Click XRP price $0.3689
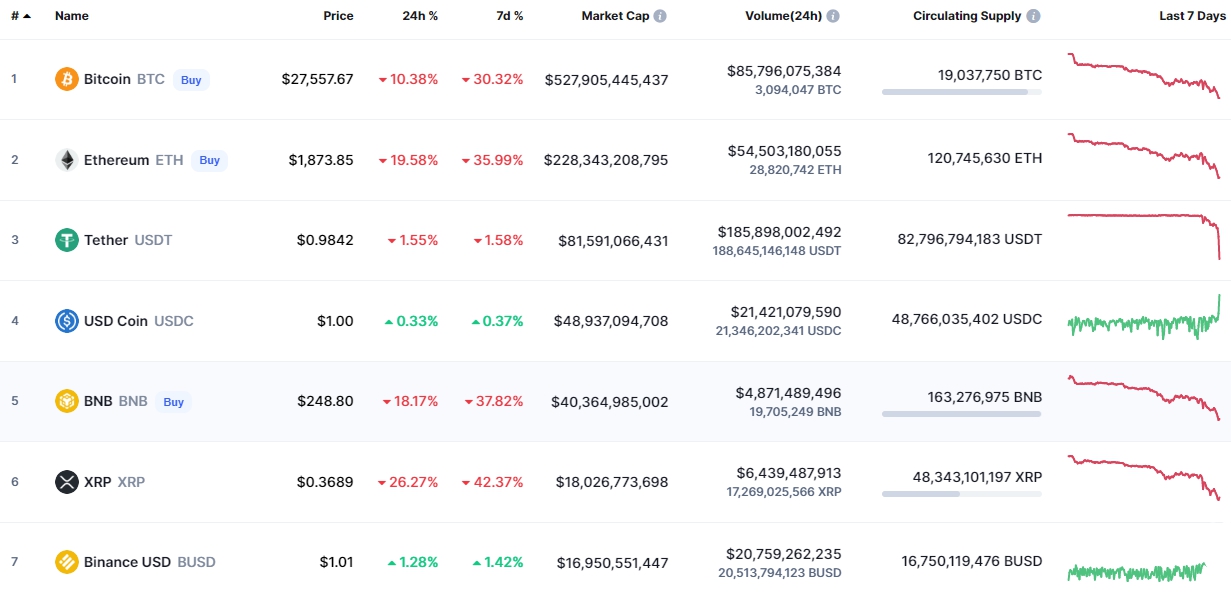The height and width of the screenshot is (594, 1231). pyautogui.click(x=325, y=482)
